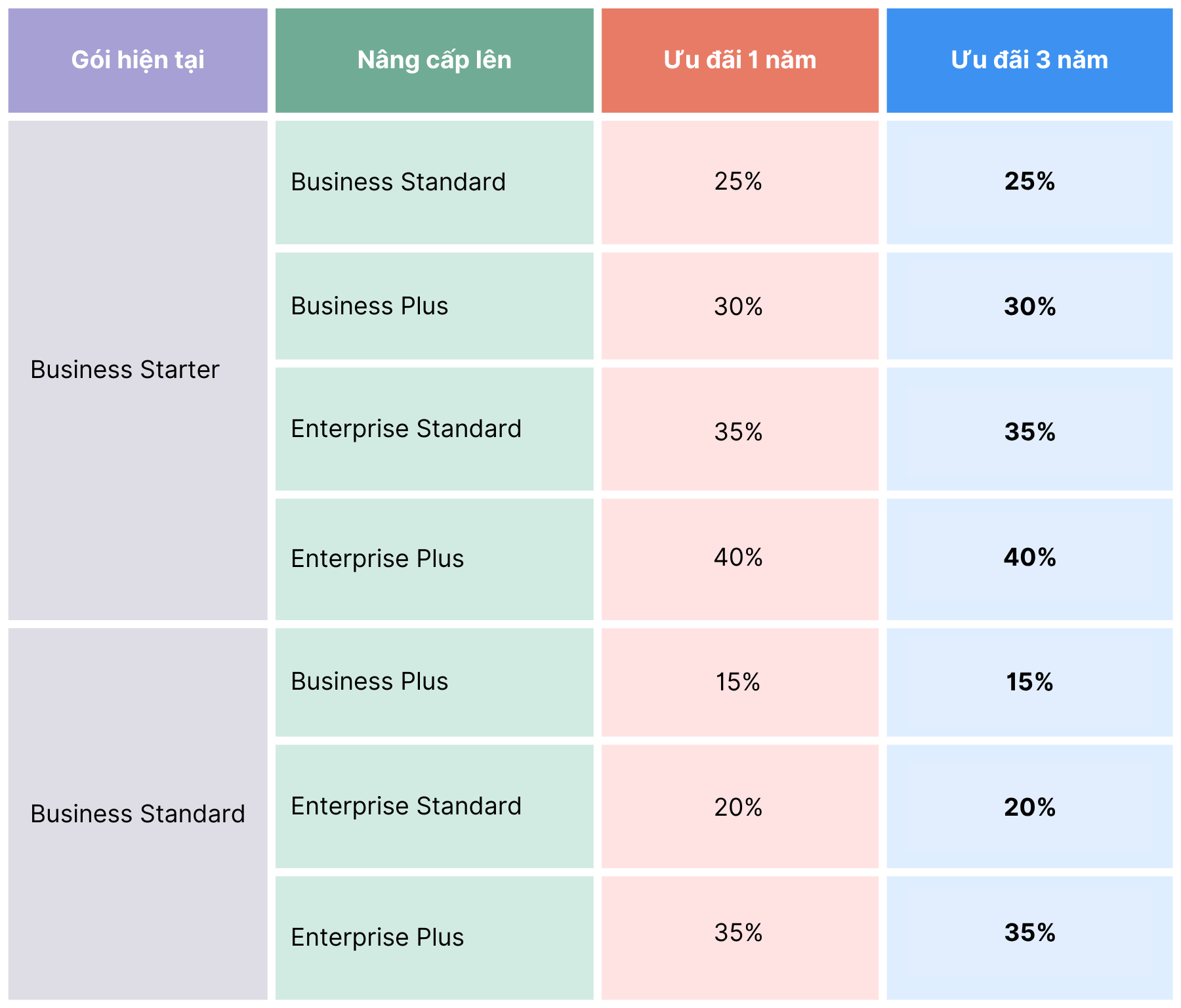Select the bold 40% under Ưu đãi 3 năm

[x=1029, y=558]
